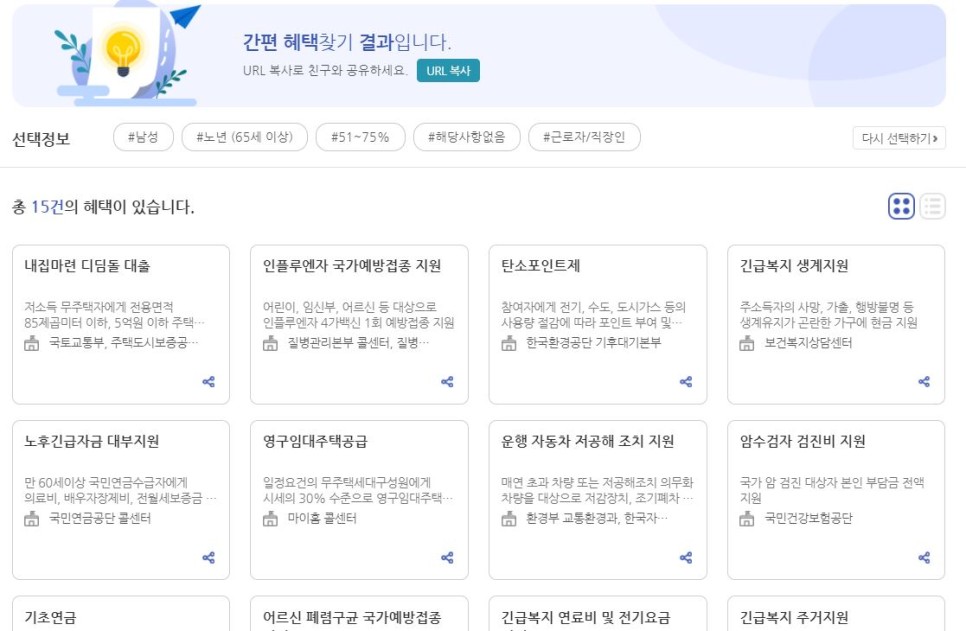The height and width of the screenshot is (631, 966).
Task: Click 다시 선택하기 to reselect options
Action: (x=899, y=138)
